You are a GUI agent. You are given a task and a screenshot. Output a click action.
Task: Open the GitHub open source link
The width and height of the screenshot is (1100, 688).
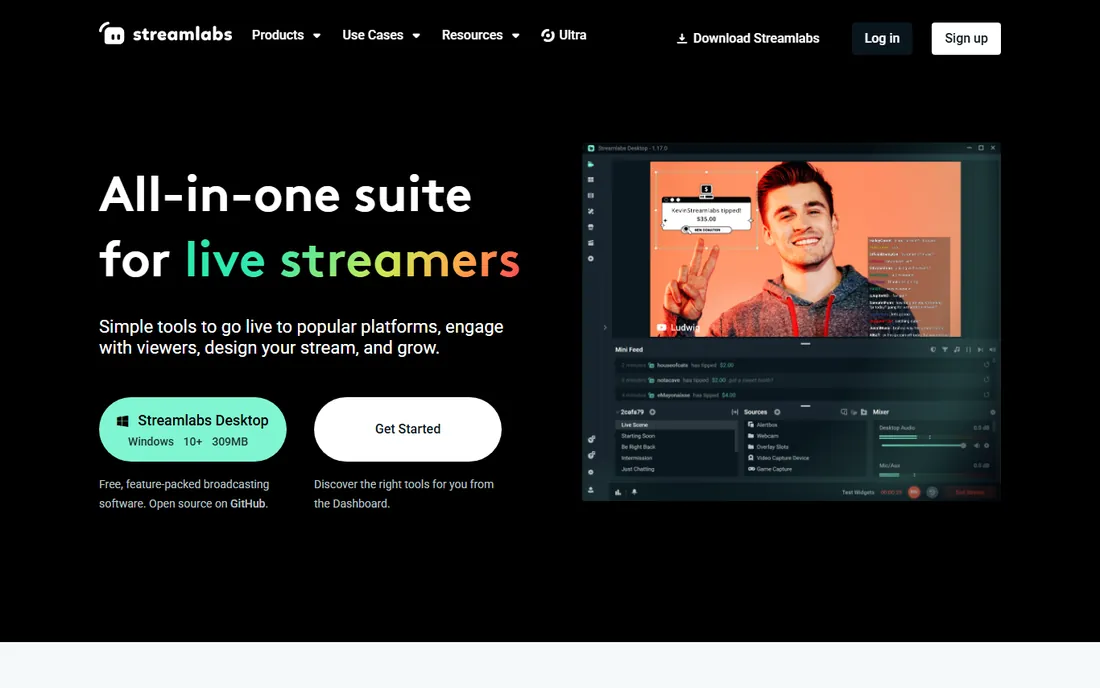pyautogui.click(x=248, y=504)
